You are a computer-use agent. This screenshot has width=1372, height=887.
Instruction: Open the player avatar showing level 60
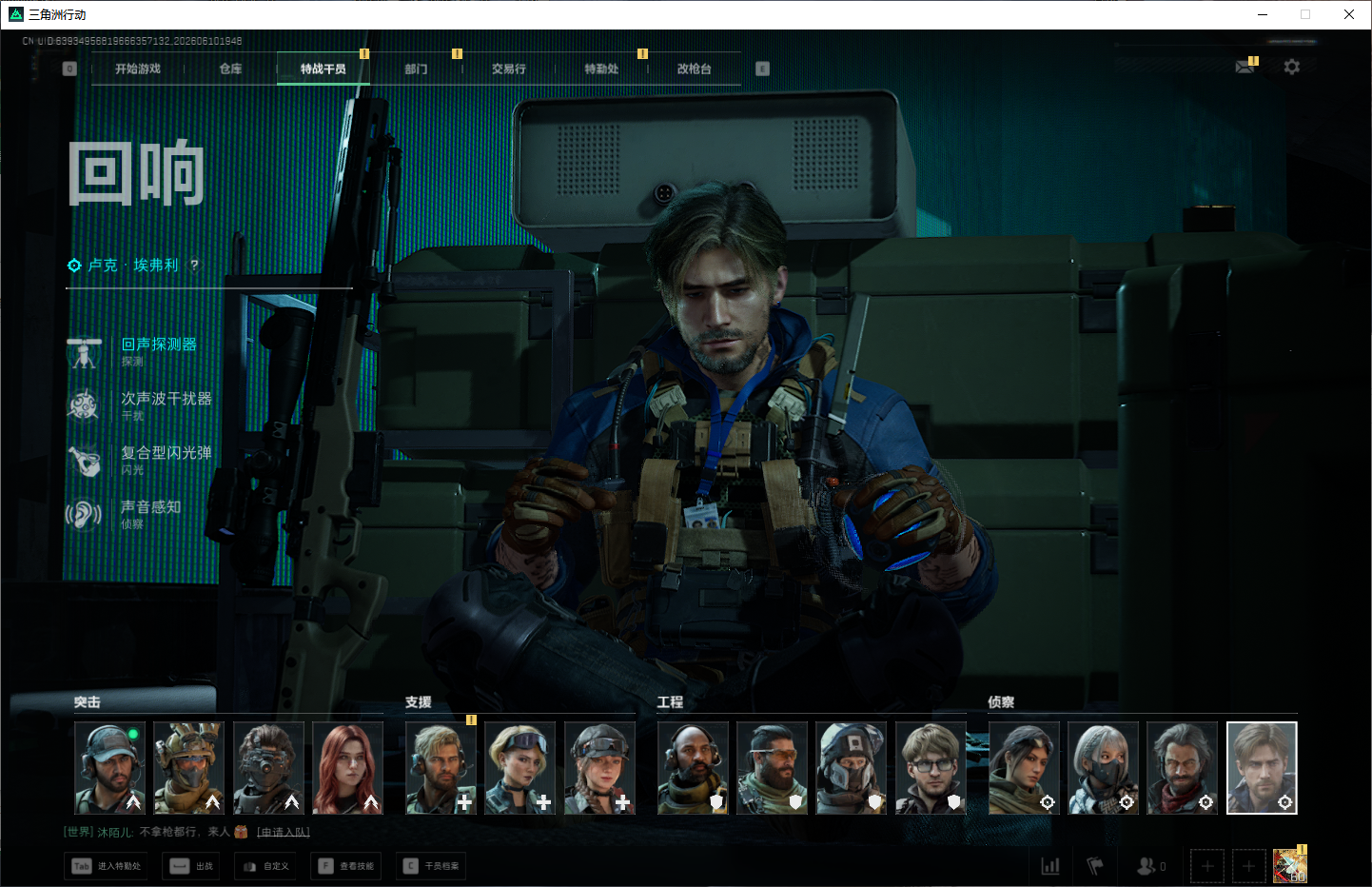tap(1290, 866)
